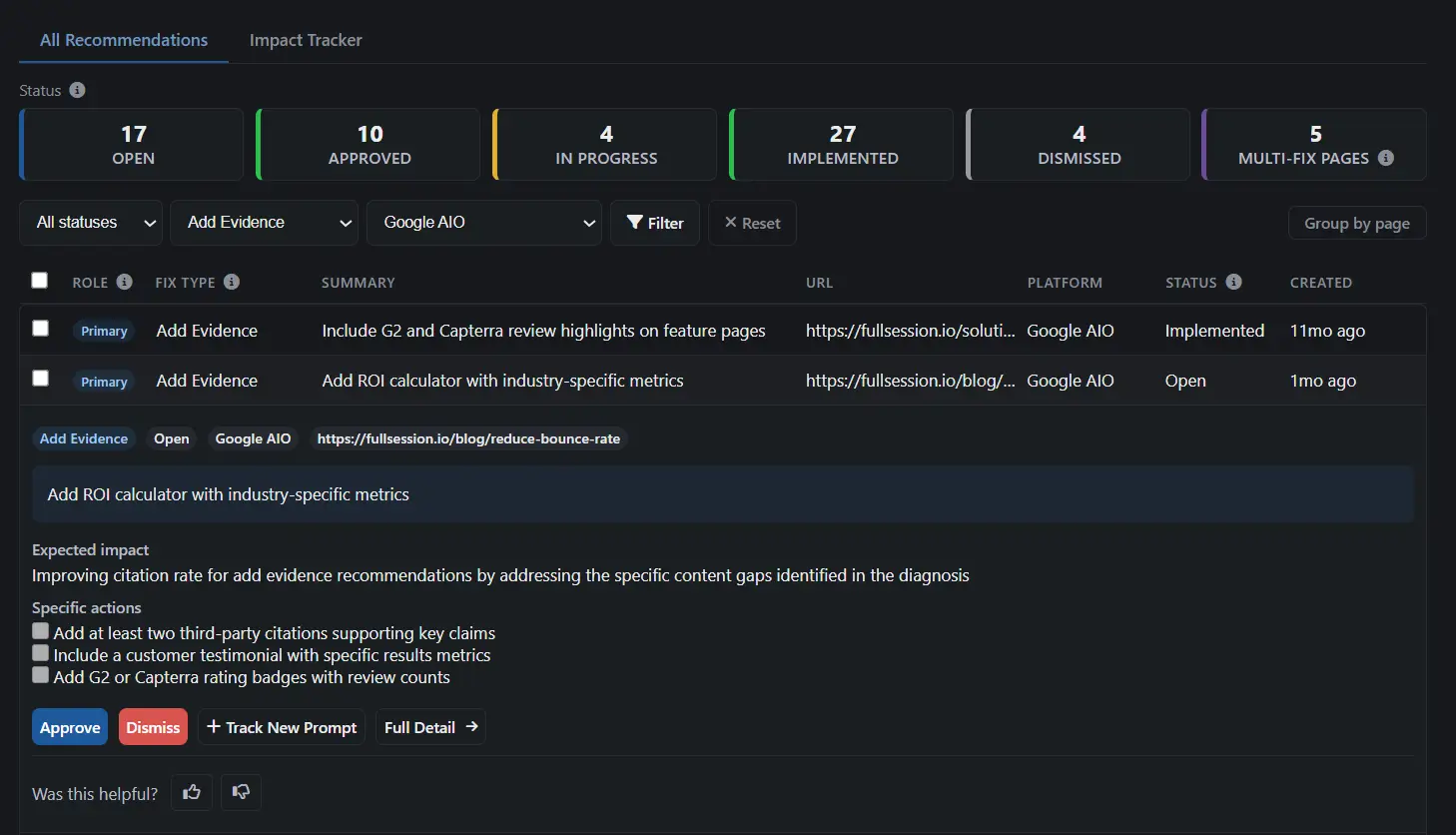Screen dimensions: 1456x835
Task: Click the URL column header
Action: point(819,283)
